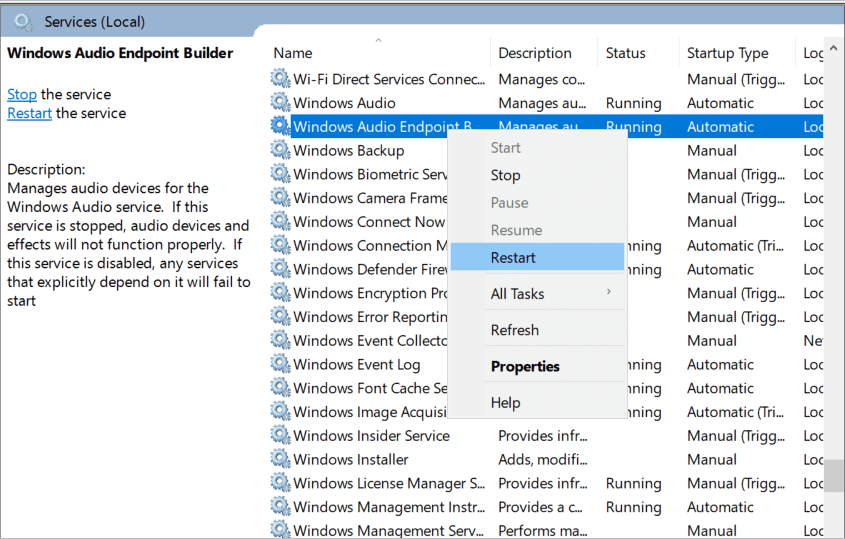
Task: Click the Windows Error Reporting gear icon
Action: (280, 316)
